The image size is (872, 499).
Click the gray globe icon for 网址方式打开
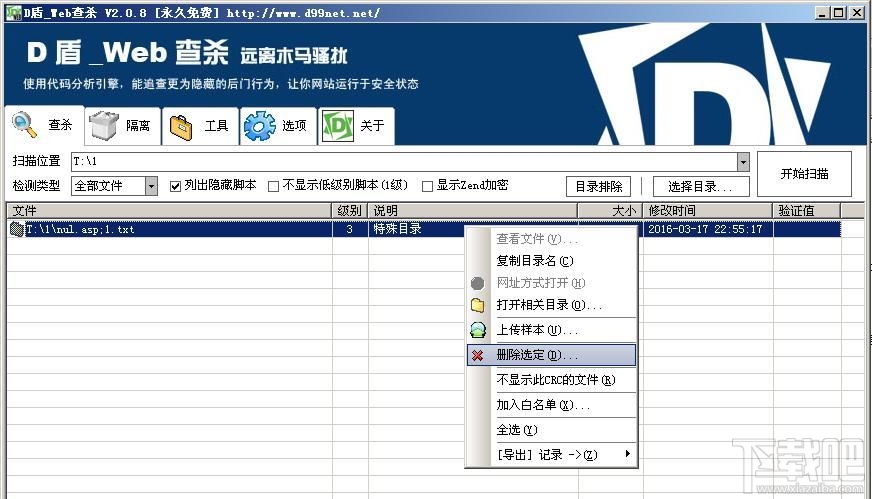coord(477,283)
